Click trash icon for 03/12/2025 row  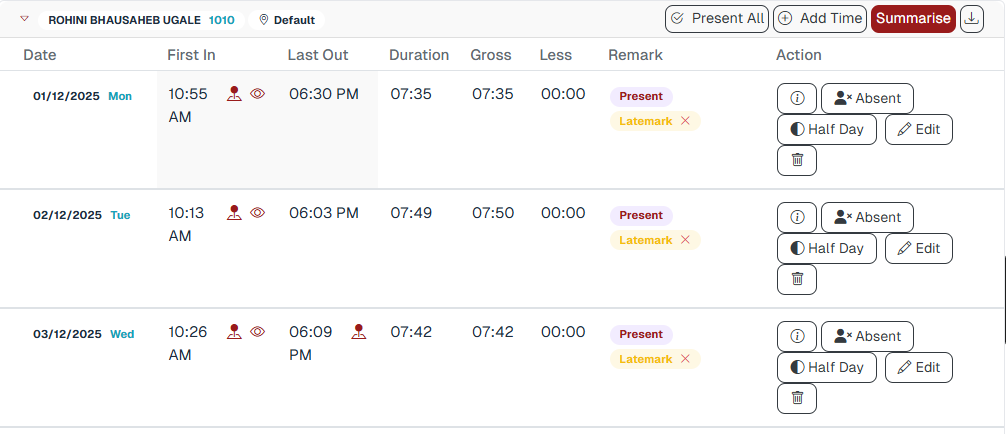point(797,398)
